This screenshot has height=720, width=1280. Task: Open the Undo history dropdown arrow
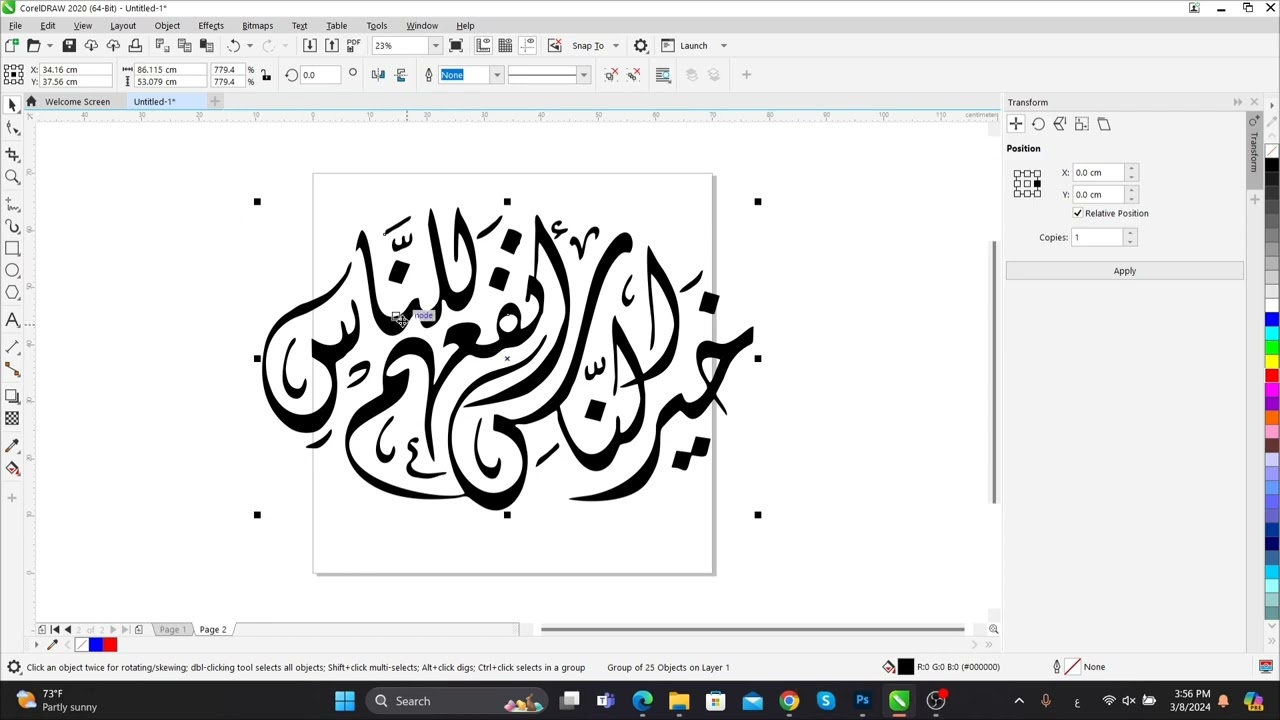pyautogui.click(x=250, y=46)
